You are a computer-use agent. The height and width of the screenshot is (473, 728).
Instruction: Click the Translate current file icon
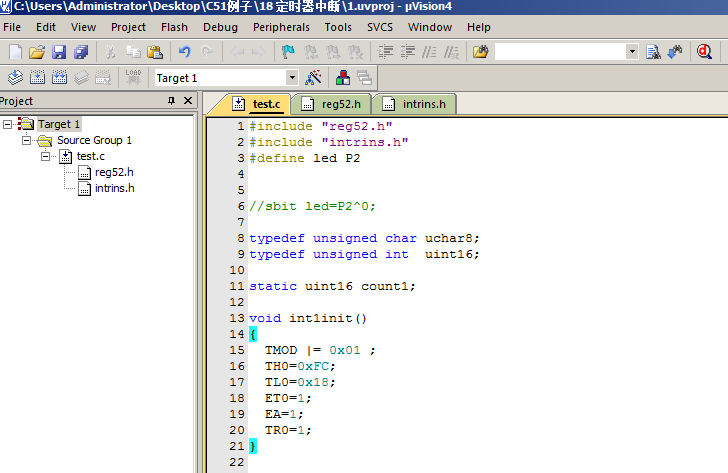(x=15, y=77)
